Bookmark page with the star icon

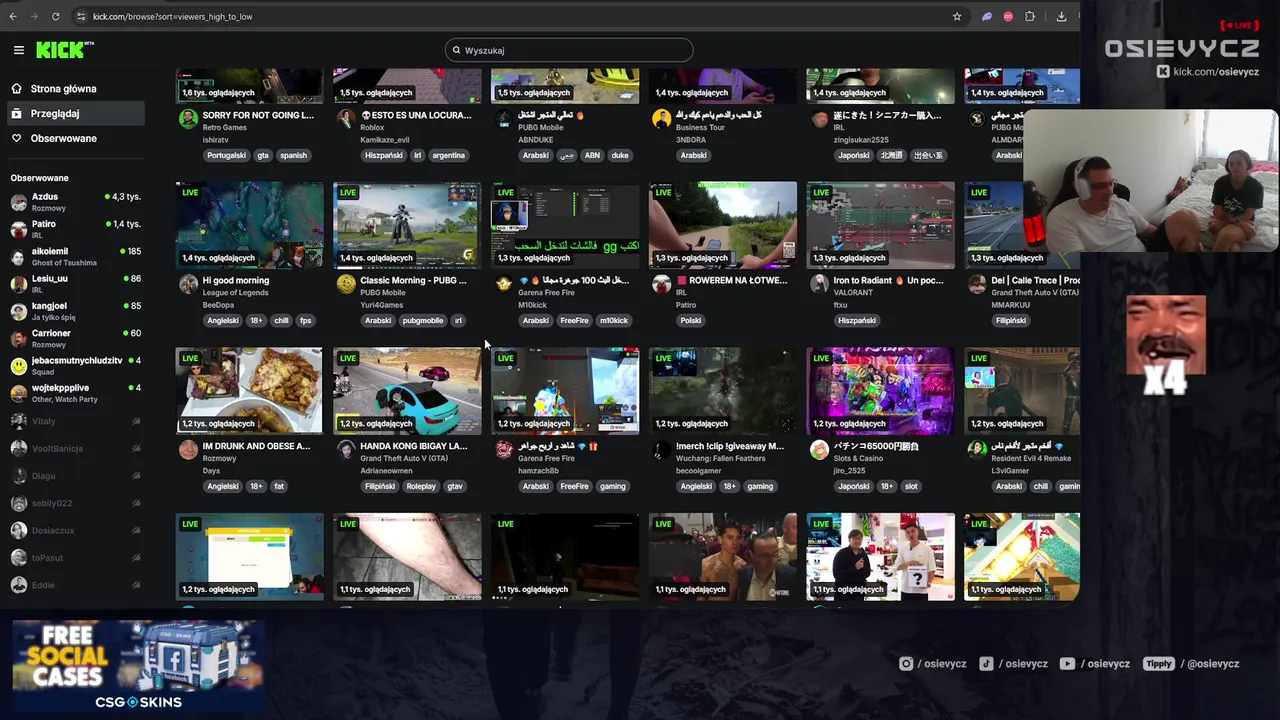pyautogui.click(x=957, y=16)
